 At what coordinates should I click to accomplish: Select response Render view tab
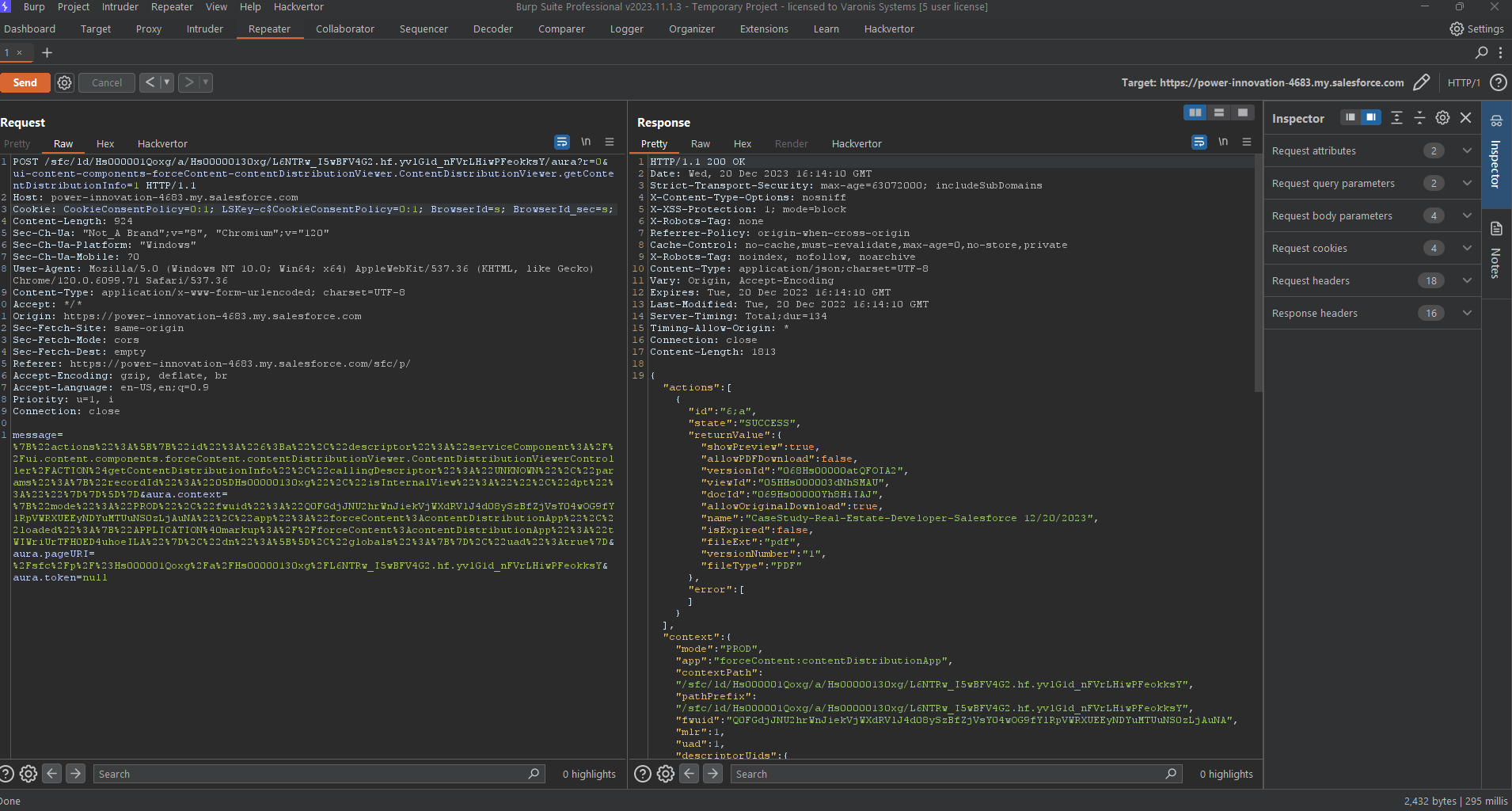(x=792, y=143)
